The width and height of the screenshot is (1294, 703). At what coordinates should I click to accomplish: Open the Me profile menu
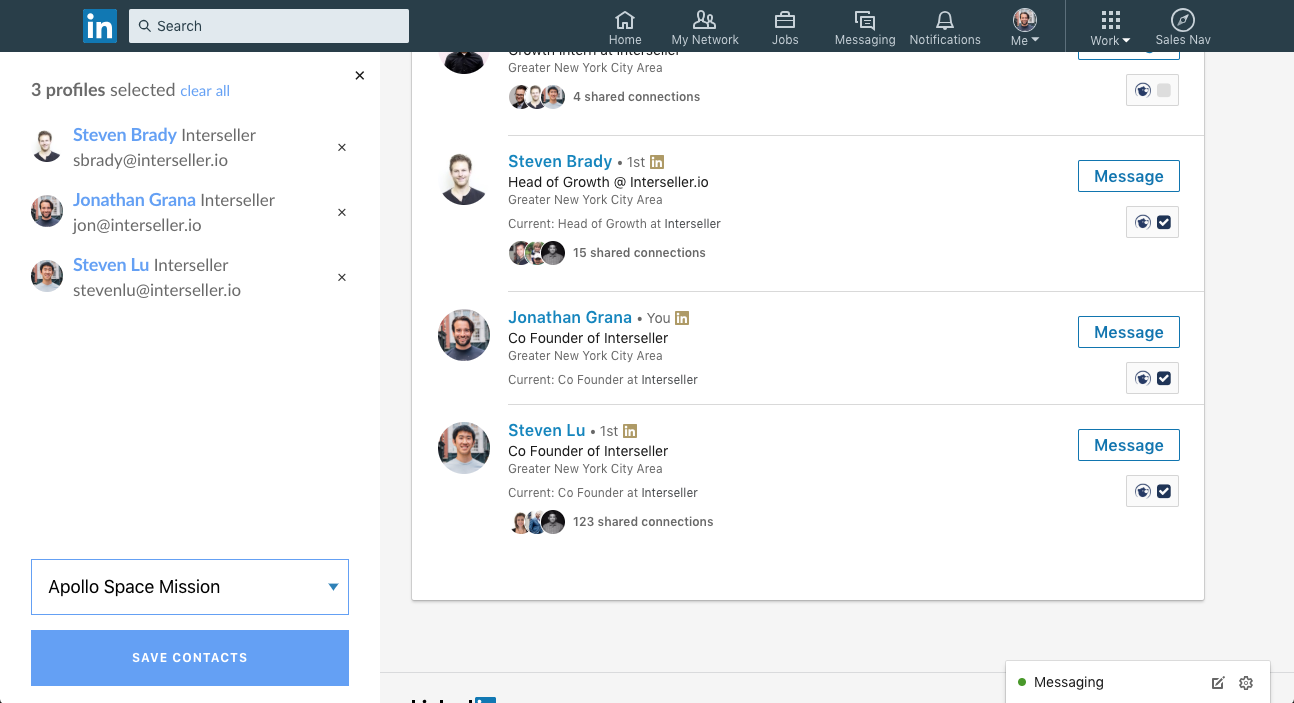click(1025, 27)
